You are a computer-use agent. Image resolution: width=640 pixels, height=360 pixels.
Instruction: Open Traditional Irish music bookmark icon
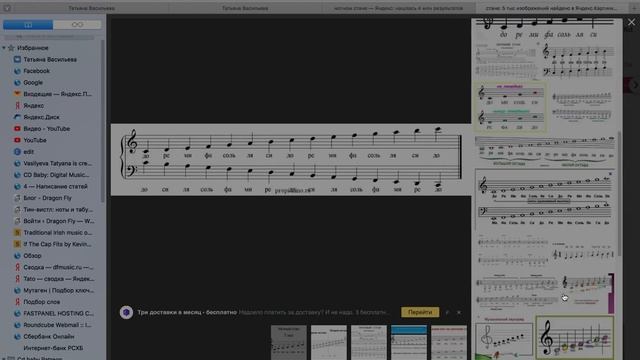17,233
